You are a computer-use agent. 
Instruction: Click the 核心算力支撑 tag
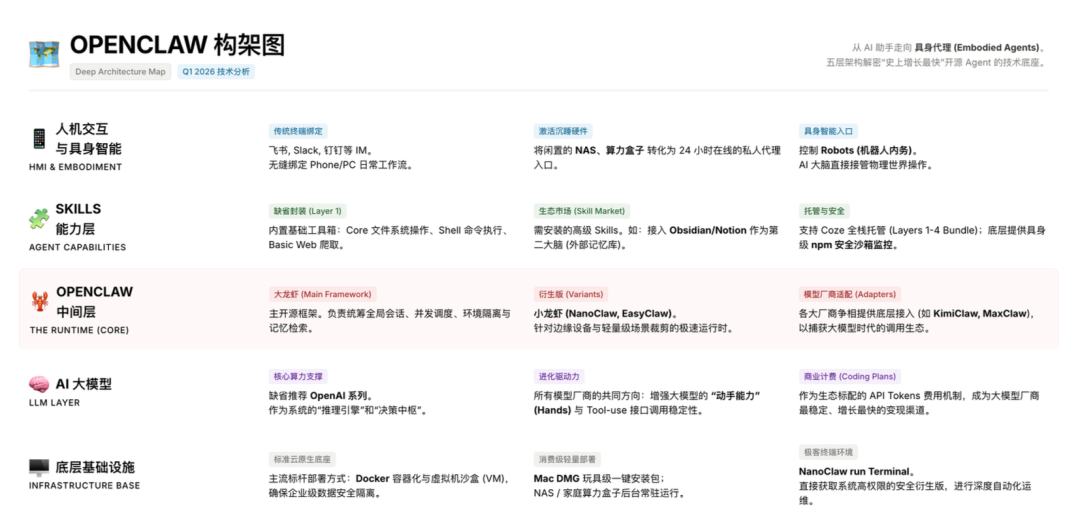[x=298, y=377]
